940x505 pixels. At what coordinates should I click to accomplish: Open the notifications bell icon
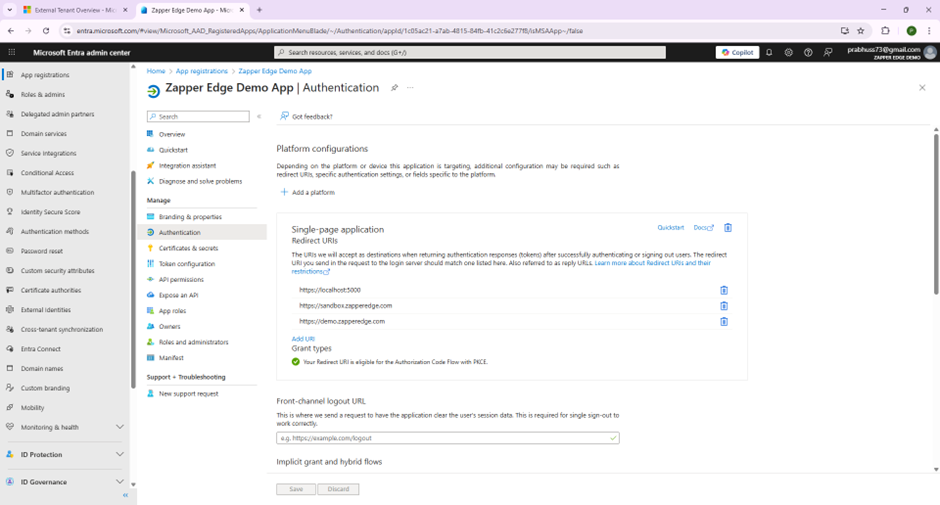coord(769,52)
